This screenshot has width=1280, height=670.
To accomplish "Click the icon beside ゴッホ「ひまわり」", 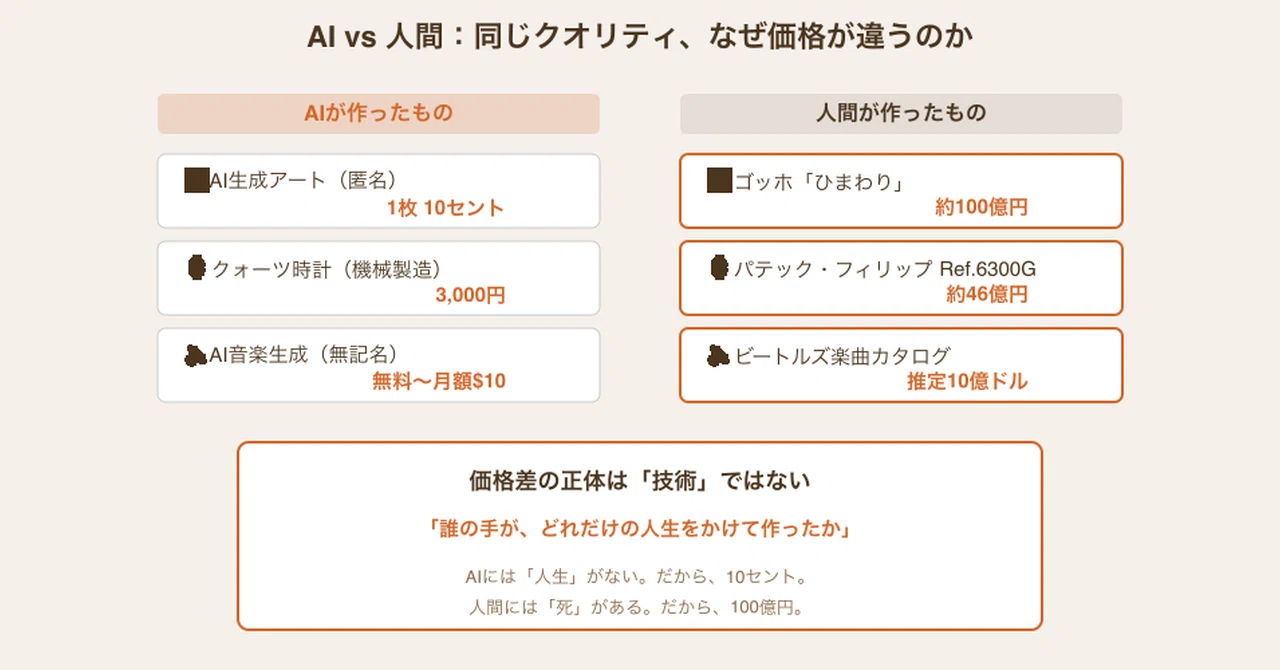I will (x=719, y=181).
